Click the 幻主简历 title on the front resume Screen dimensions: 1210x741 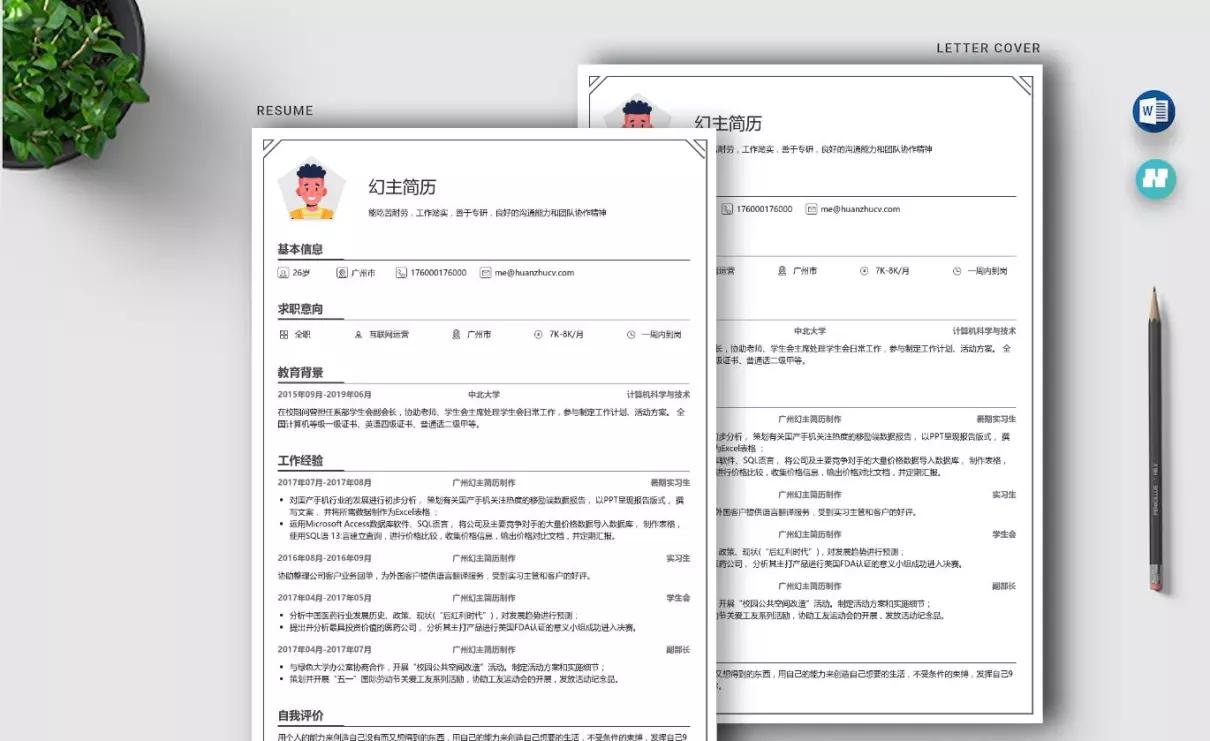[402, 187]
